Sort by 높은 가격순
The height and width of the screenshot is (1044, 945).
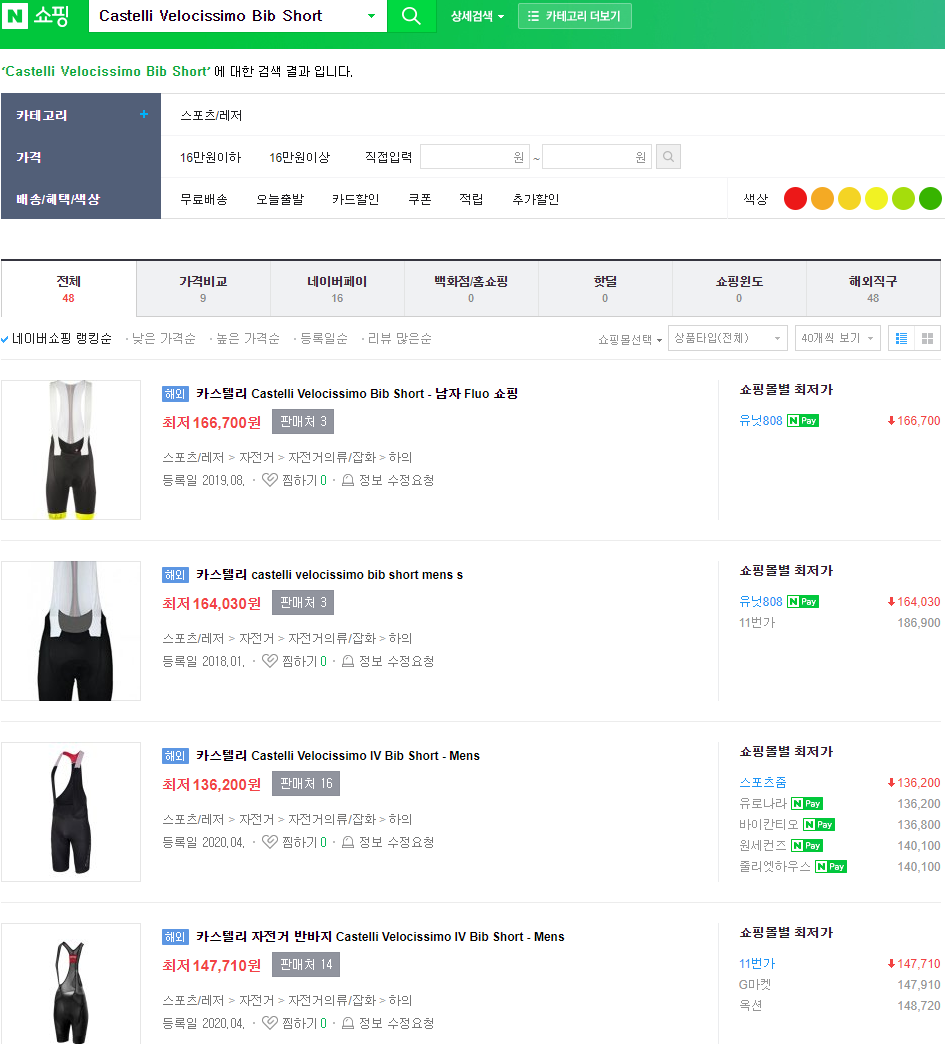point(248,338)
